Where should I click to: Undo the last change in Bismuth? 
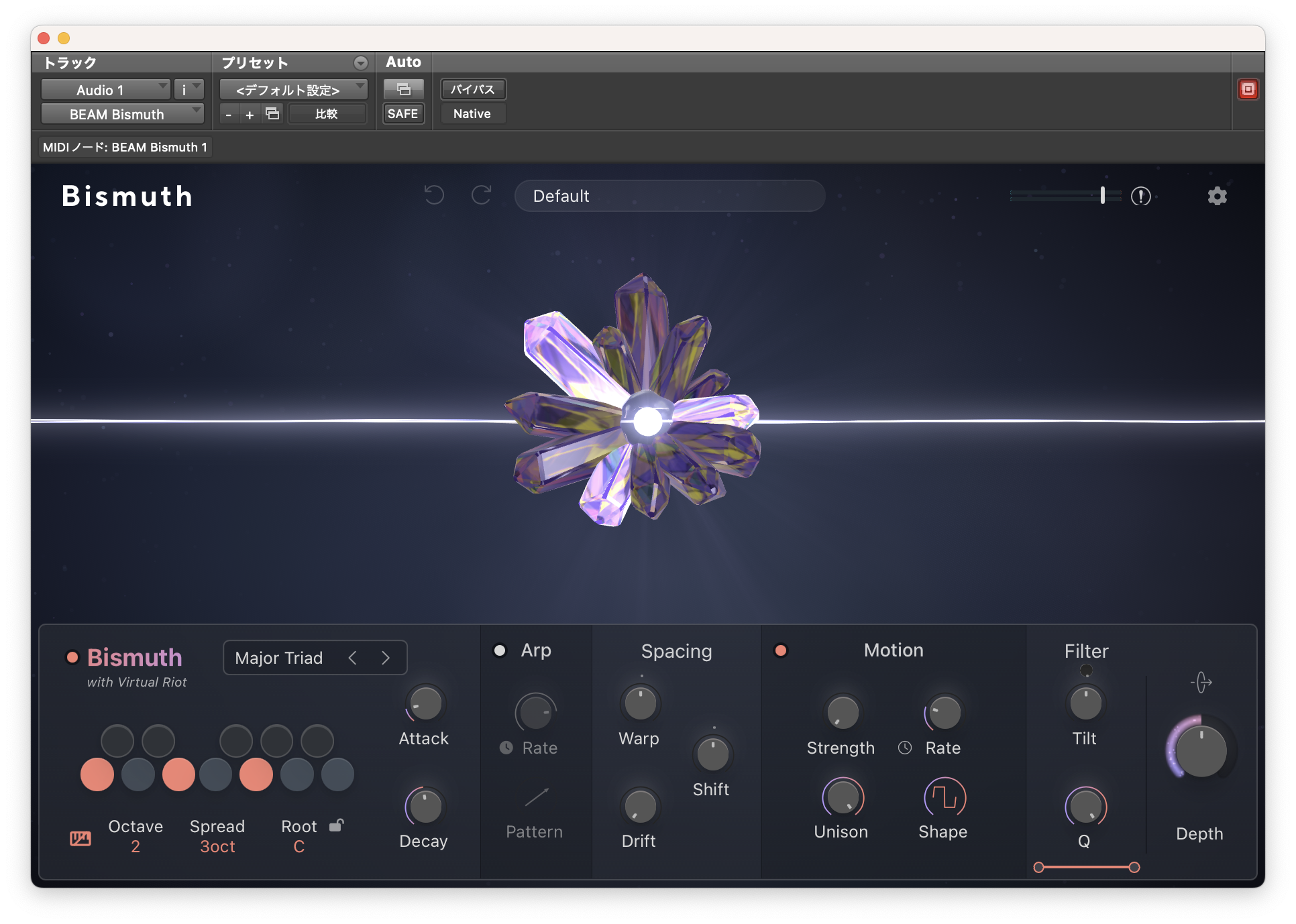click(434, 195)
